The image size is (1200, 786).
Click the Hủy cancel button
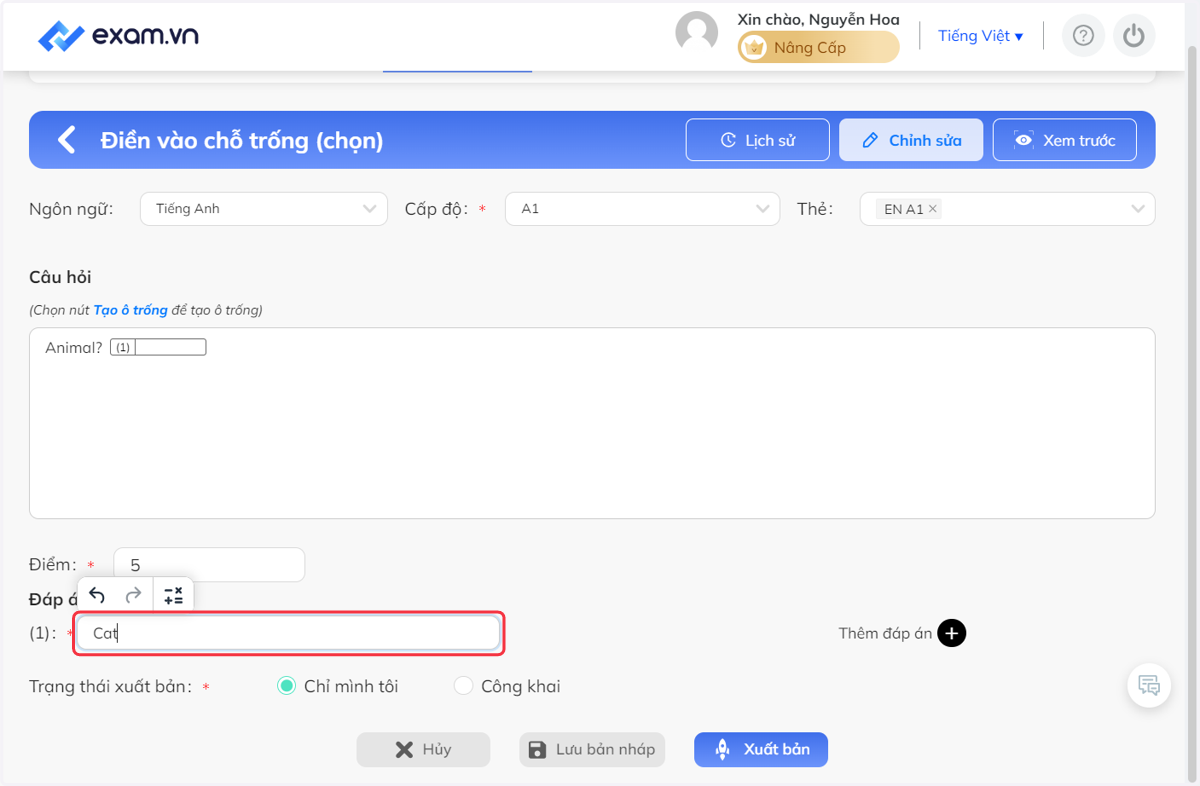pos(423,750)
